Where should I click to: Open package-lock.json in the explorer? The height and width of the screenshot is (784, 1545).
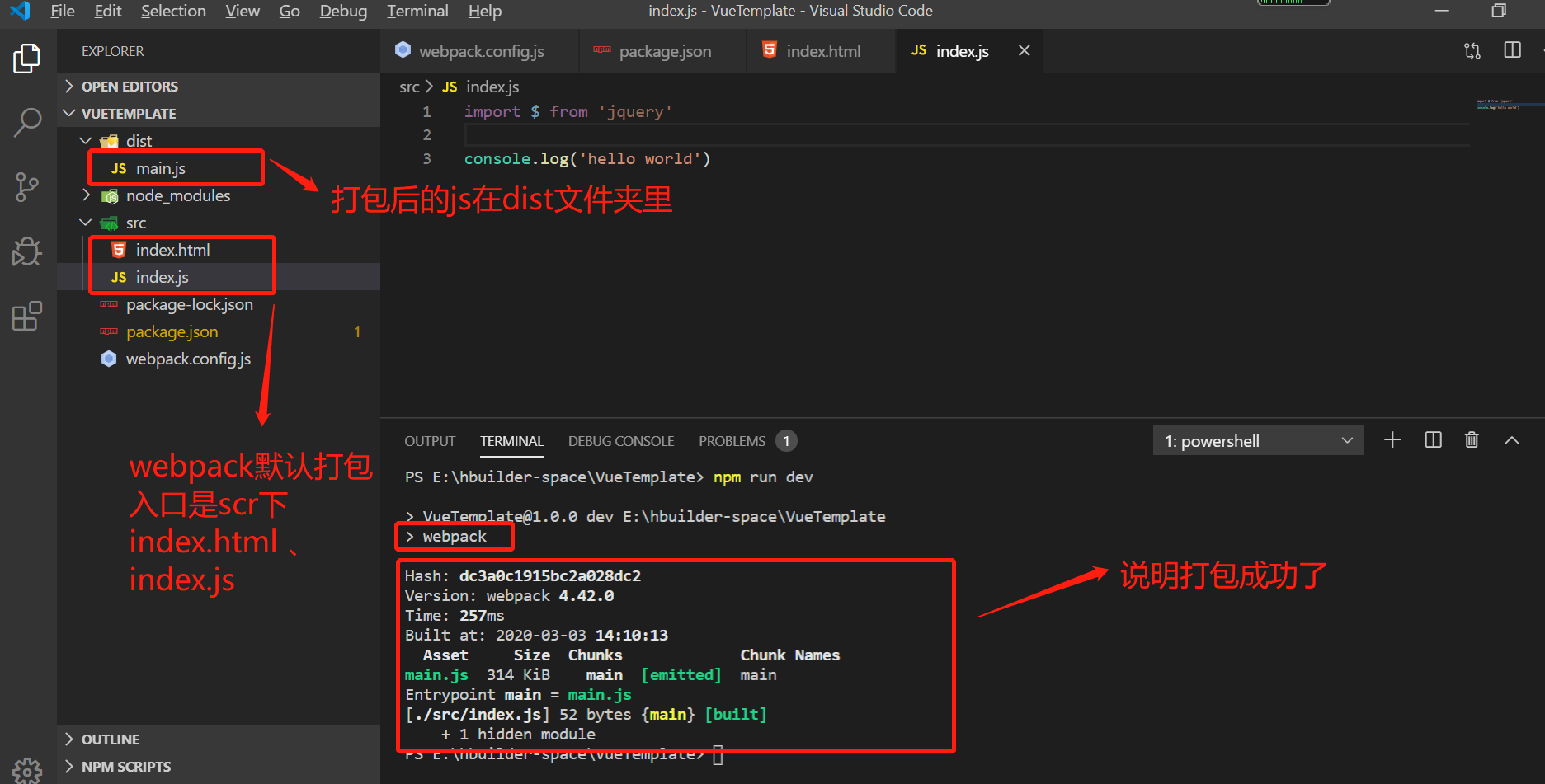pyautogui.click(x=219, y=304)
